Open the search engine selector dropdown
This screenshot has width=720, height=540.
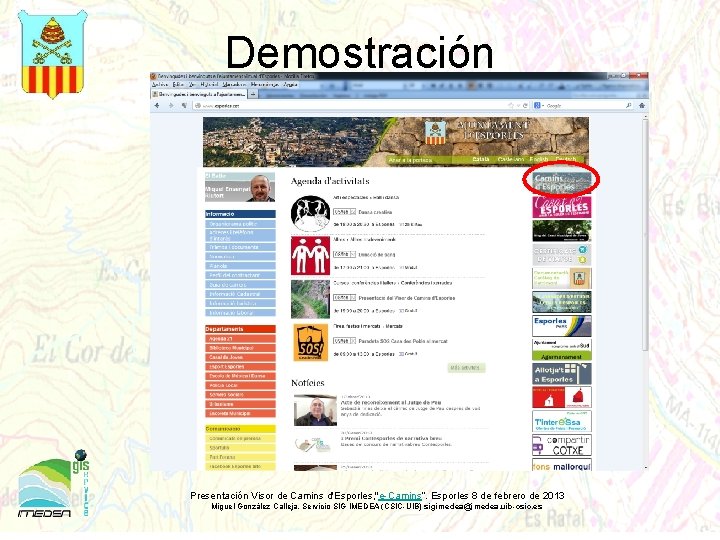coord(538,106)
